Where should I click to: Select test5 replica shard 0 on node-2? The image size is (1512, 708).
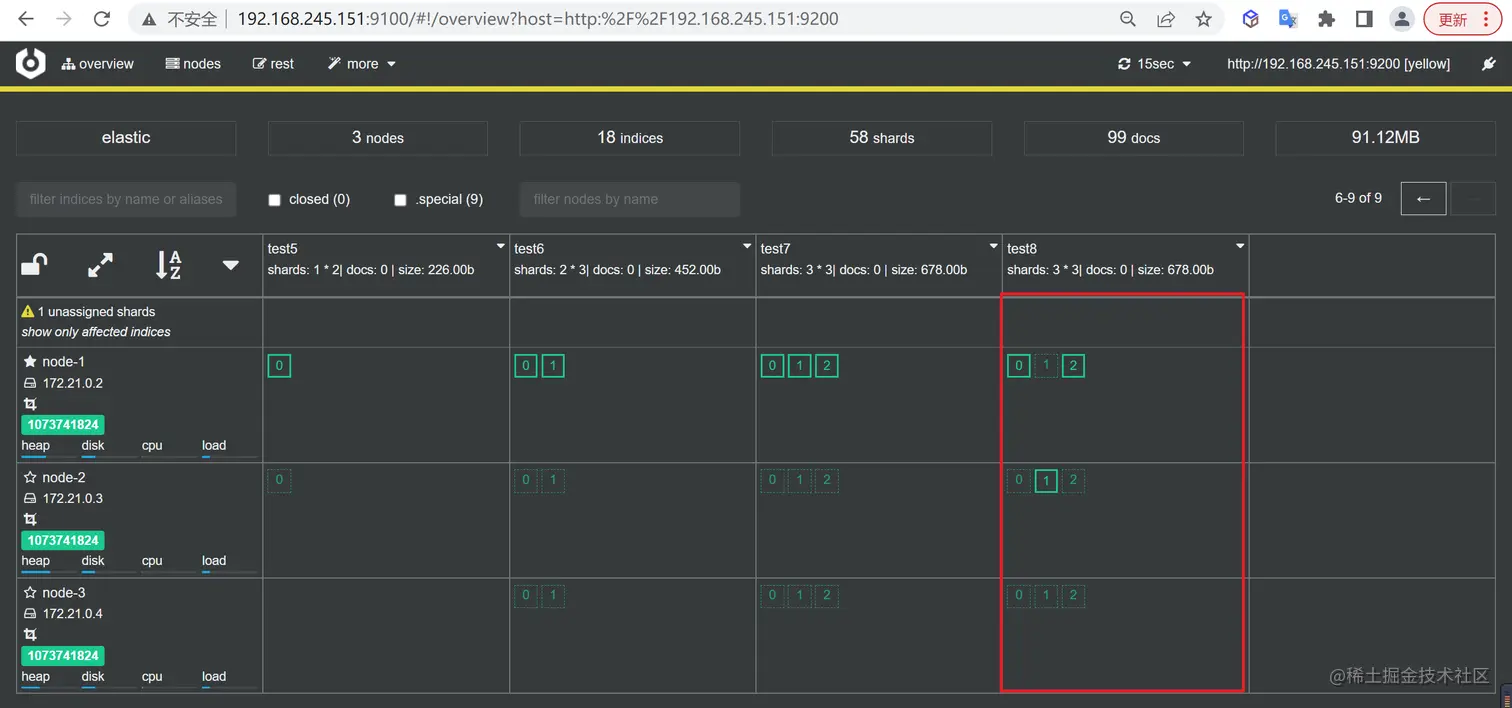coord(279,481)
